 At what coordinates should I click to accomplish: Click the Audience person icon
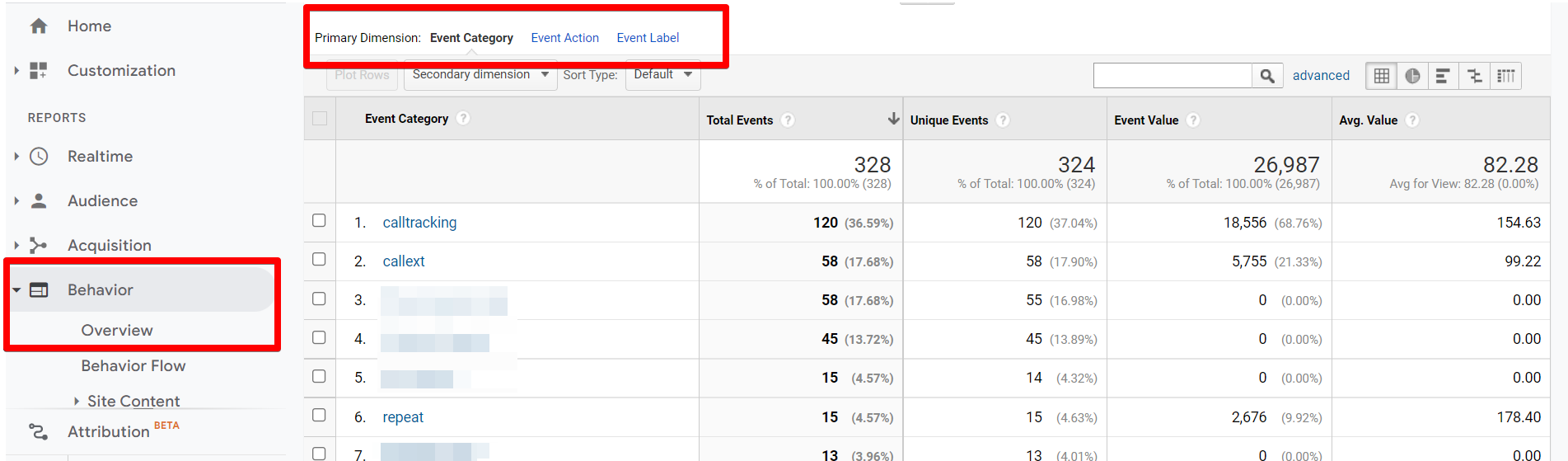39,200
